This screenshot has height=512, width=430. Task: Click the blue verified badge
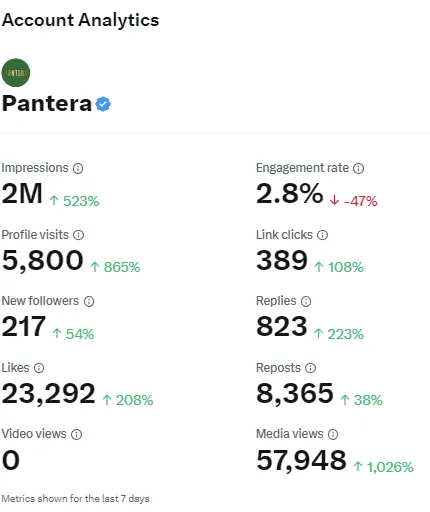103,104
